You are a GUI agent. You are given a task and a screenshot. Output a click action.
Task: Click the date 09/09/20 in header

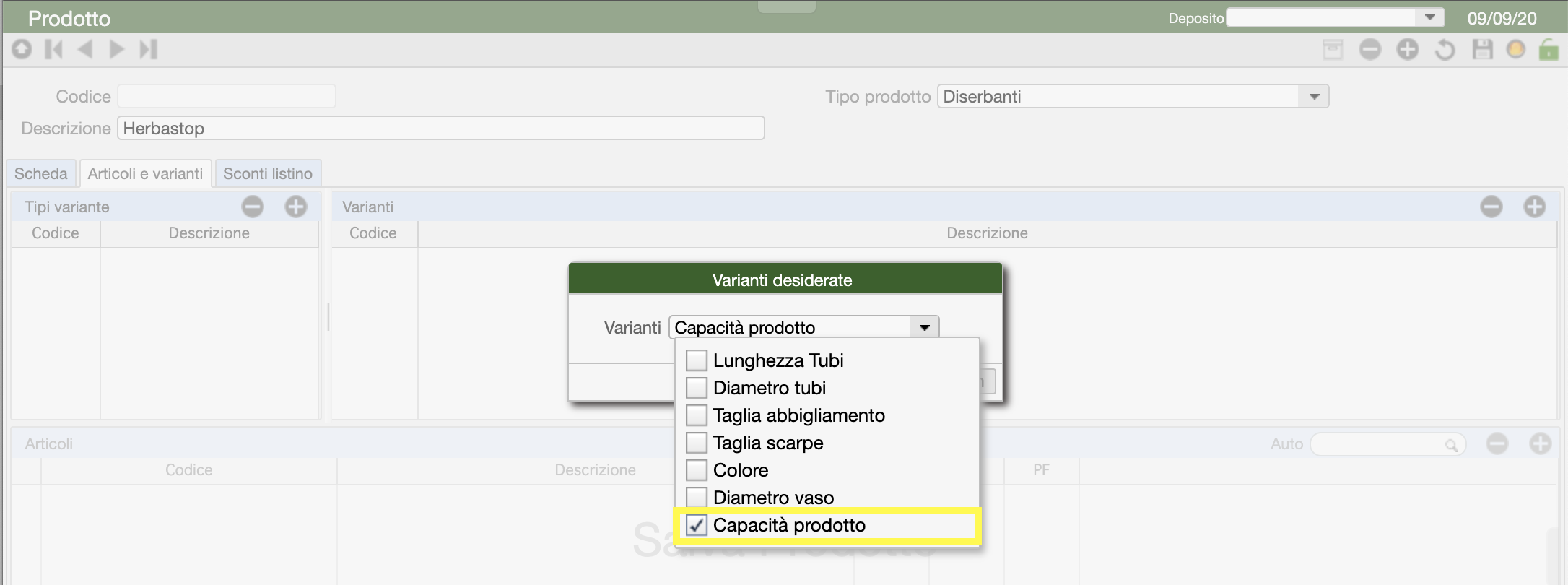tap(1502, 18)
